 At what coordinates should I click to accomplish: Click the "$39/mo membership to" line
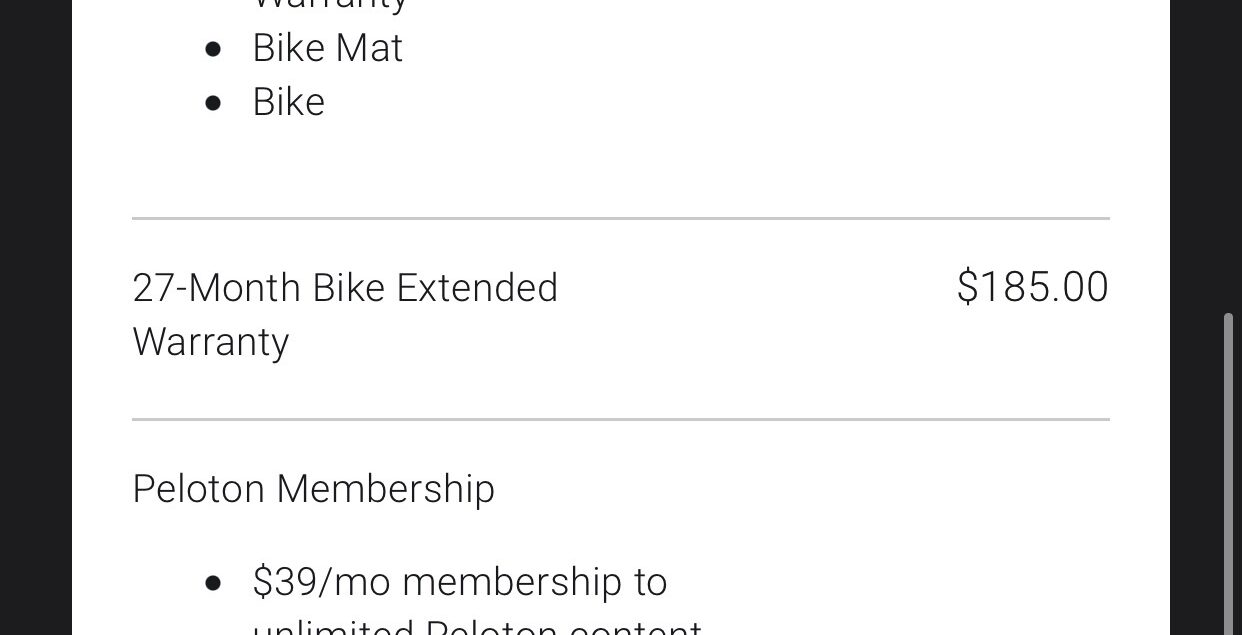[460, 582]
